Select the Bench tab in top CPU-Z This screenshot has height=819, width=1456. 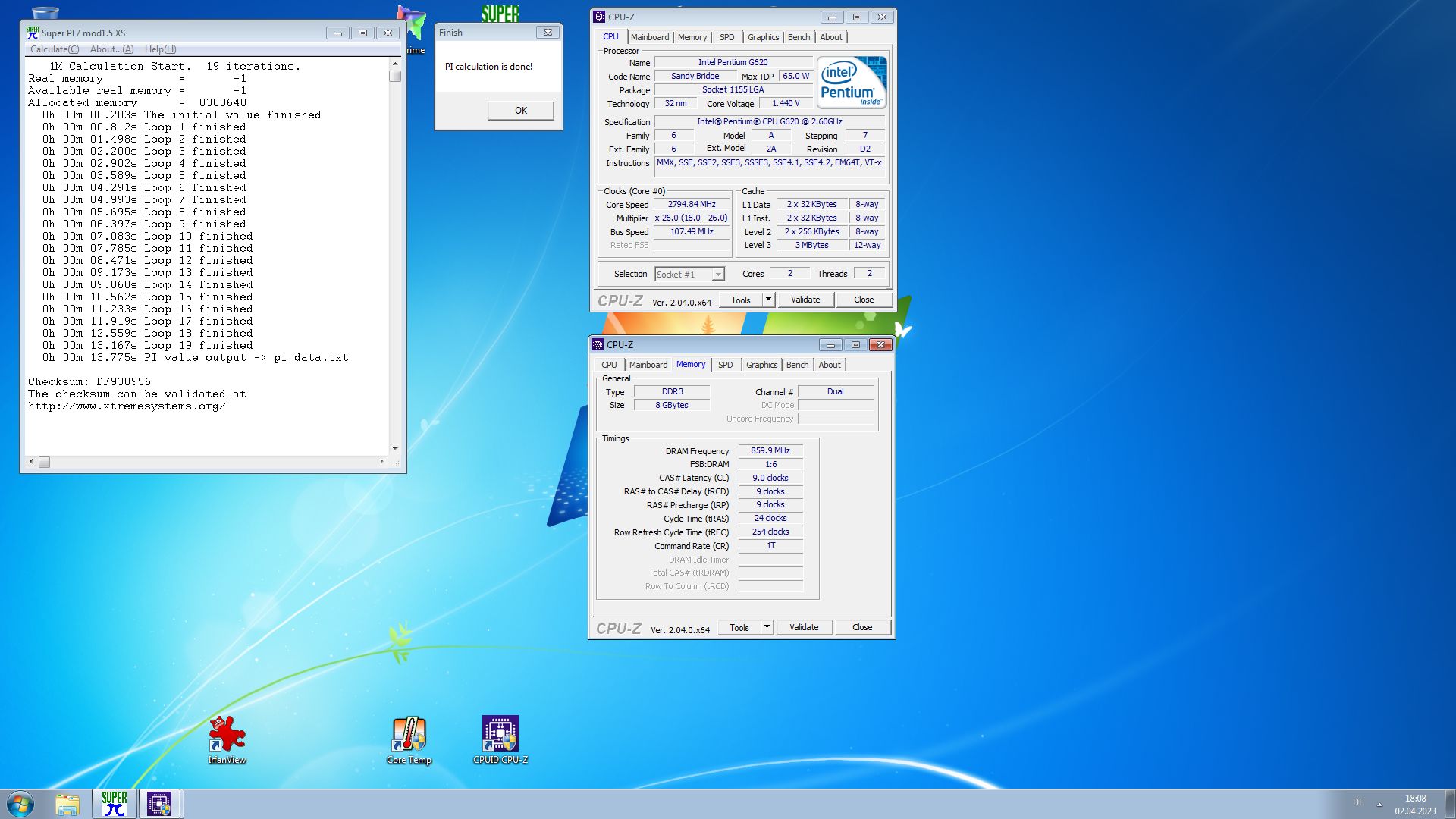coord(799,37)
